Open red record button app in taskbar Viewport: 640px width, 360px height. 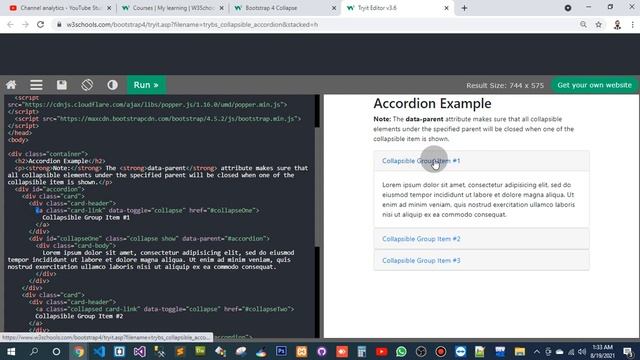[441, 351]
